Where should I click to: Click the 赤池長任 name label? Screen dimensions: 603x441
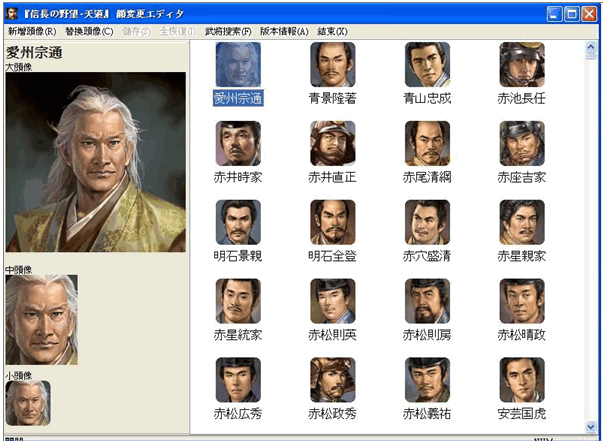(x=522, y=99)
